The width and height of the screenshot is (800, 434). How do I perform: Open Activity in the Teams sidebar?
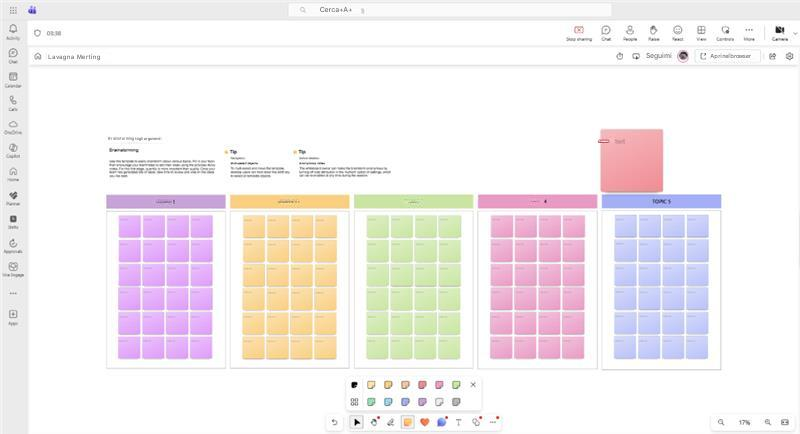click(13, 32)
